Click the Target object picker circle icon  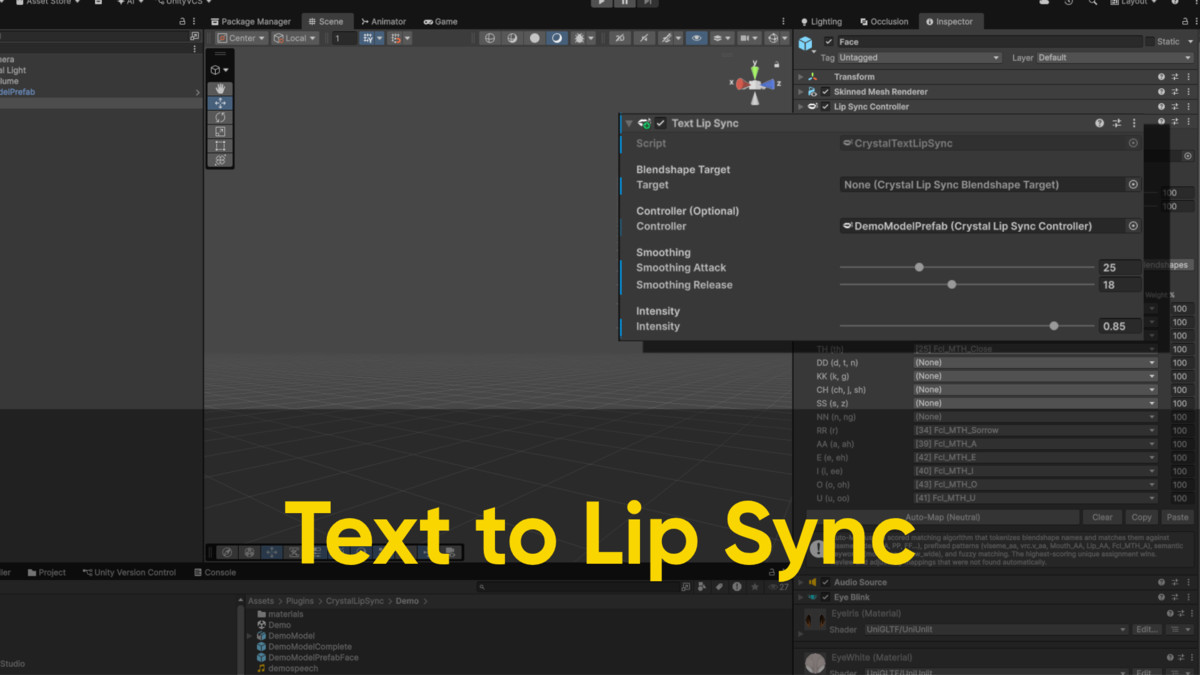(1134, 184)
